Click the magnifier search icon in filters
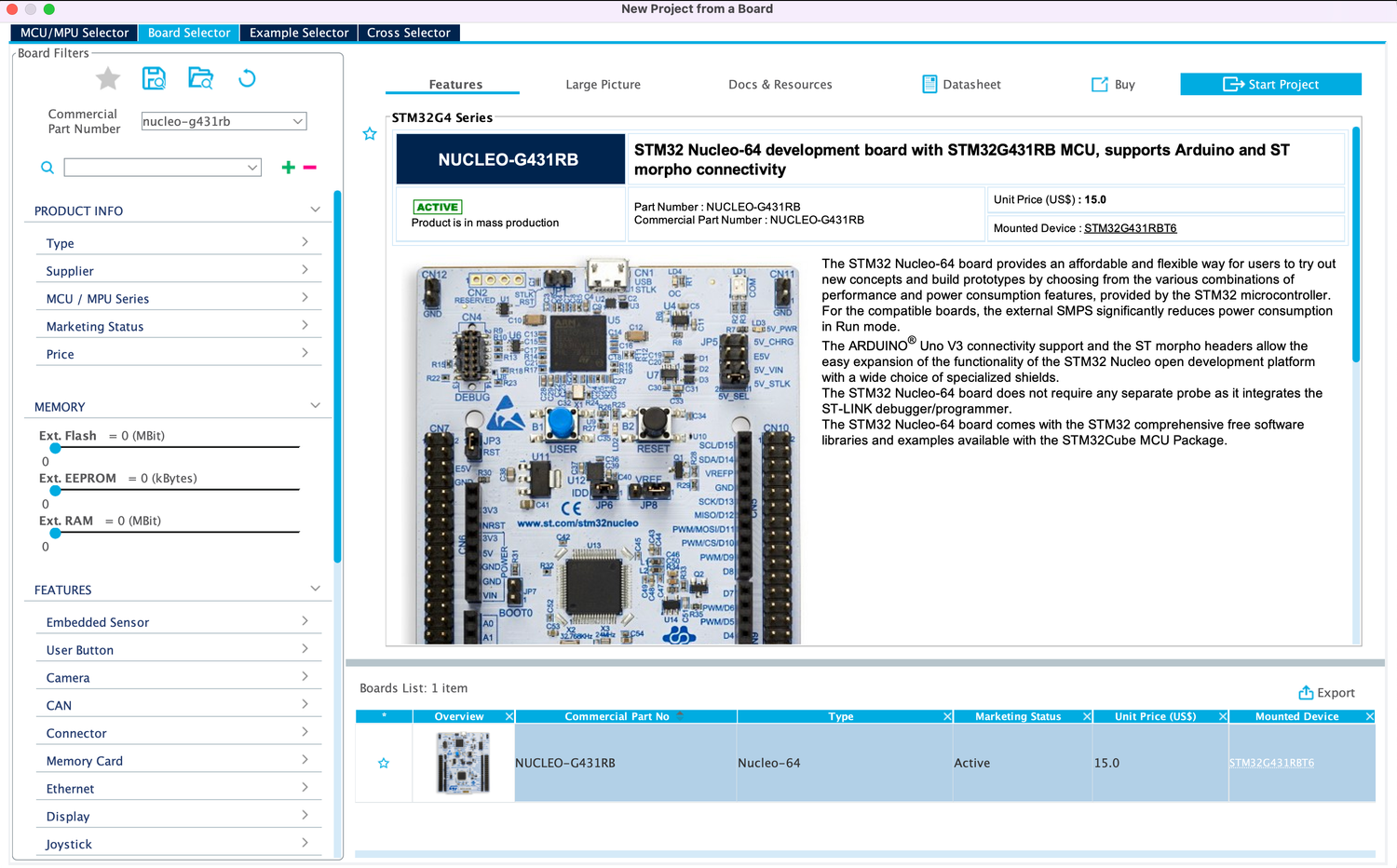The height and width of the screenshot is (868, 1397). click(47, 168)
